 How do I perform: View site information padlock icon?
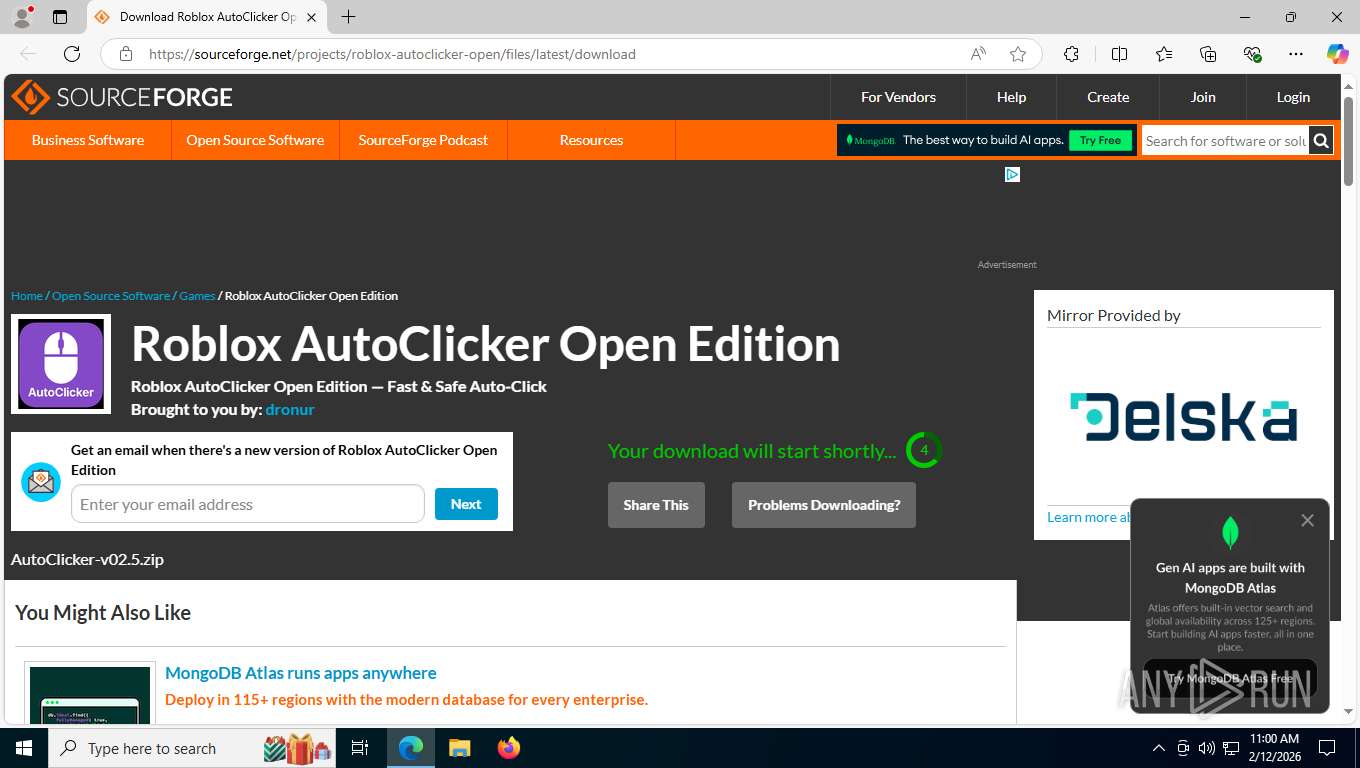125,54
